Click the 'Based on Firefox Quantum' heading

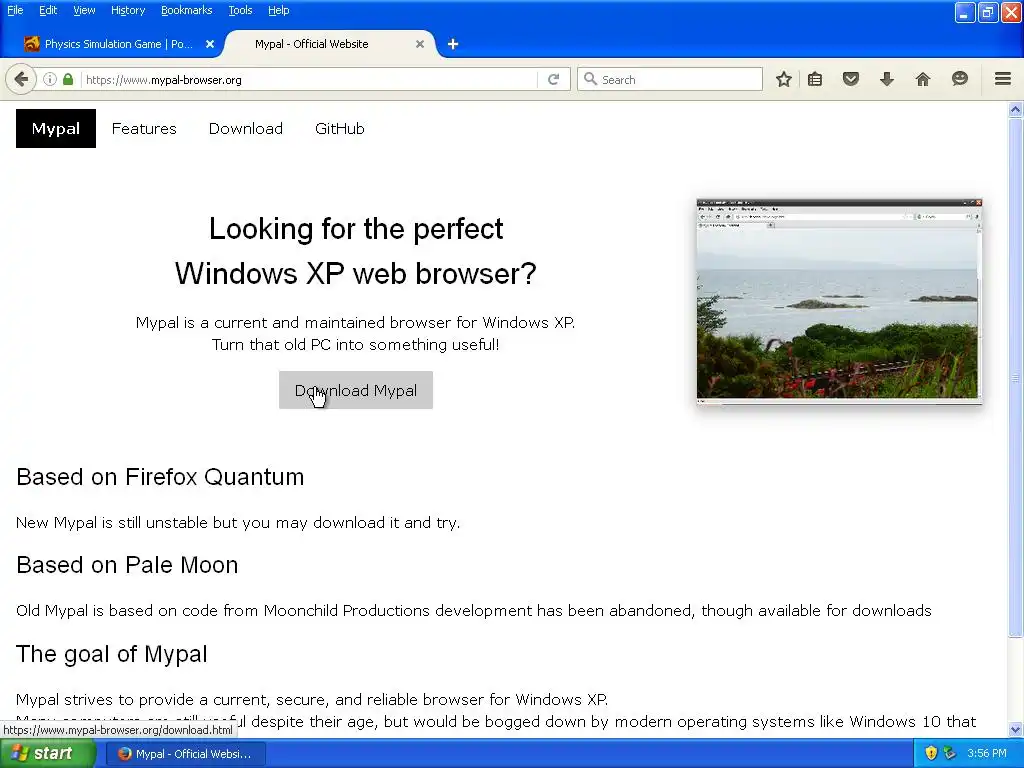(160, 477)
